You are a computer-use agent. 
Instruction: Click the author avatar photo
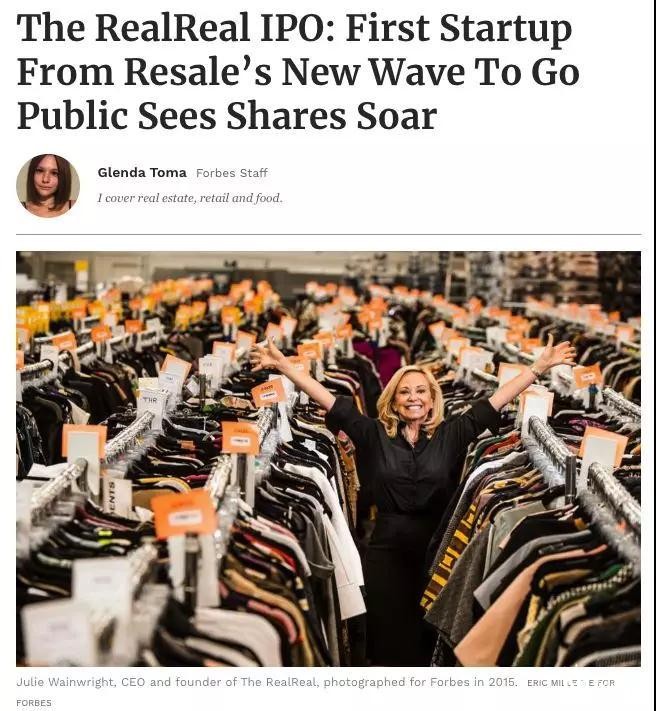[x=48, y=185]
